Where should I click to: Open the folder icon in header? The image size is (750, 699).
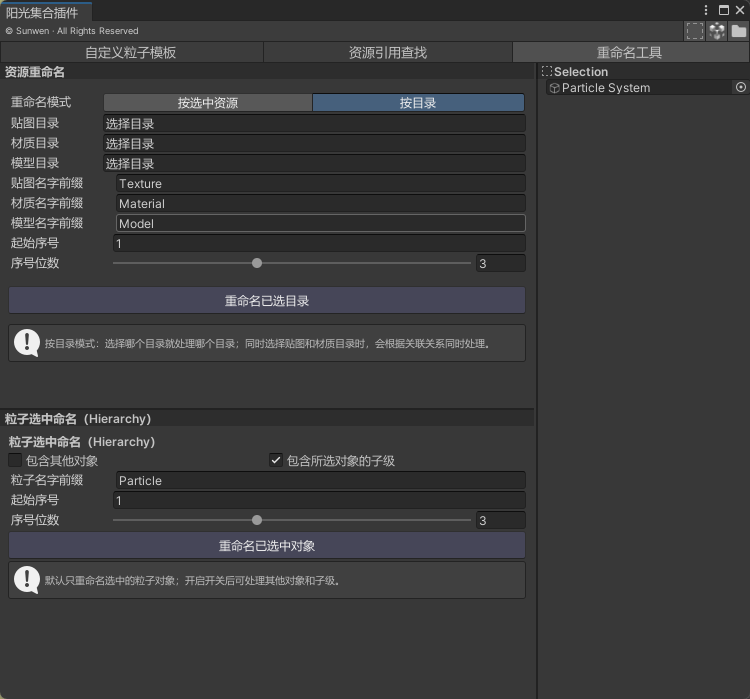739,31
